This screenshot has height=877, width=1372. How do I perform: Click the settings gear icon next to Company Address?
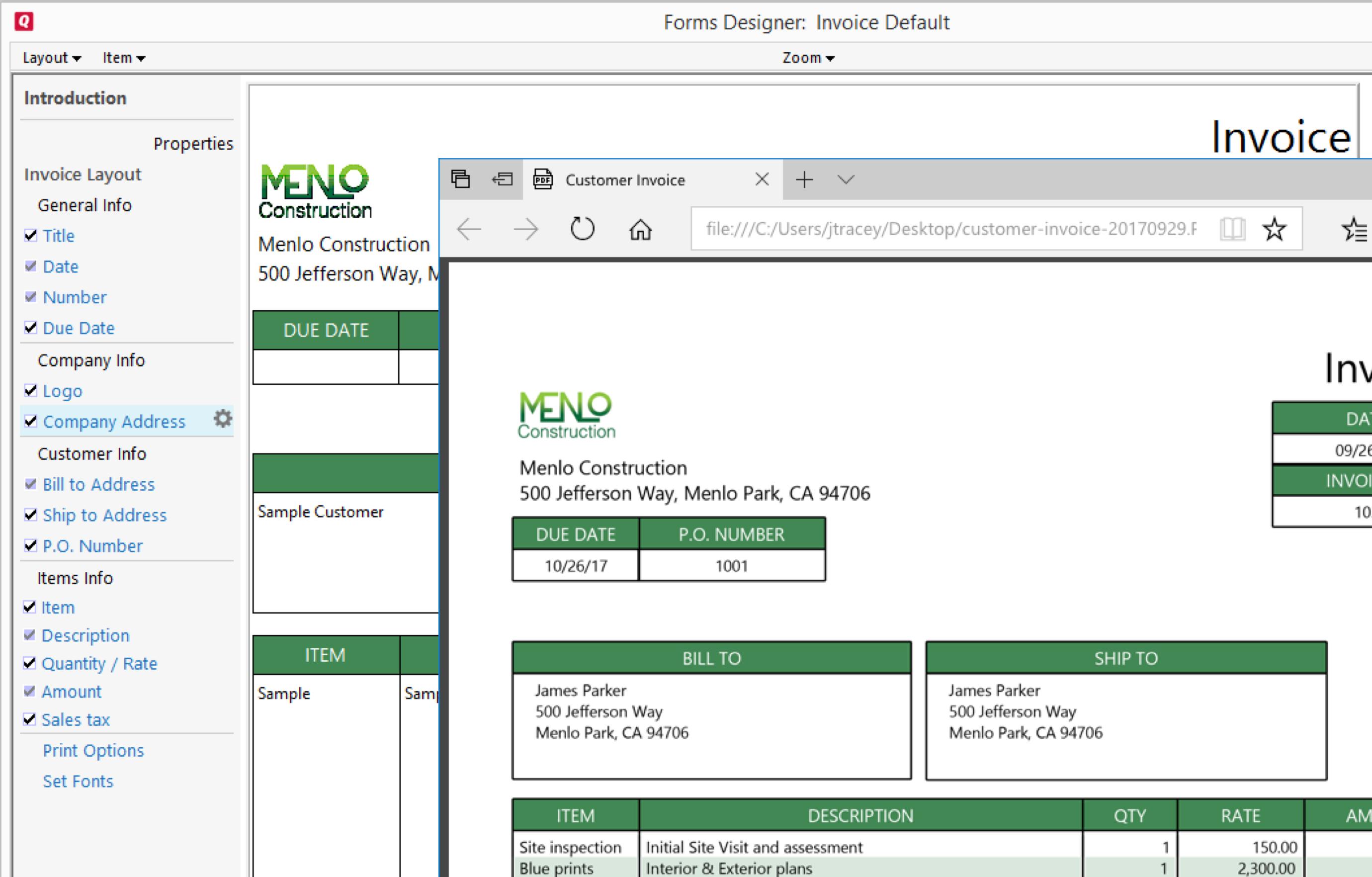pos(222,420)
